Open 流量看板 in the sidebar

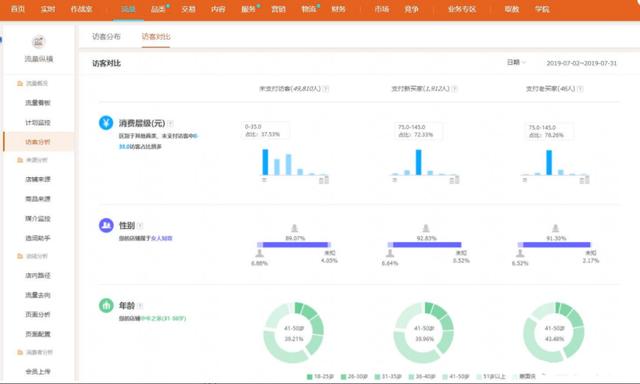38,103
